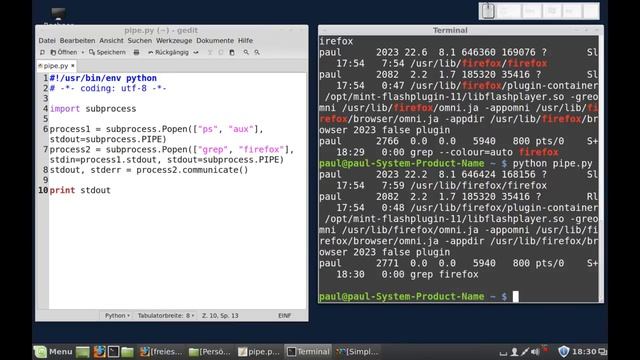This screenshot has height=360, width=640.
Task: Click the show desktop icon on taskbar
Action: coord(82,351)
